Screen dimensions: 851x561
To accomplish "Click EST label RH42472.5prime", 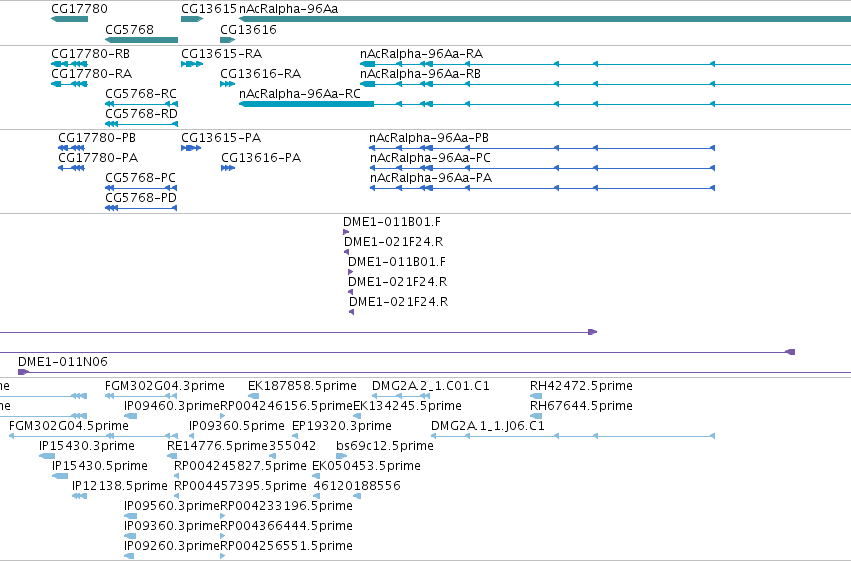I will pos(581,386).
